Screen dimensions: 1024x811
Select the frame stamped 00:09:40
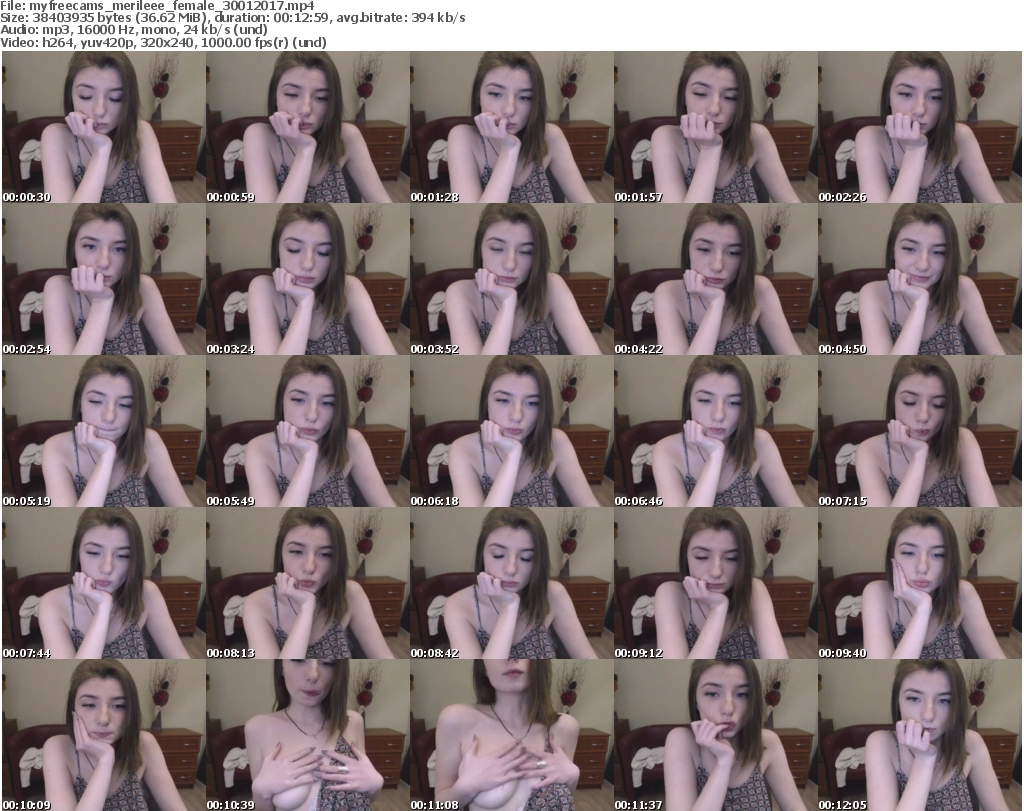(920, 584)
